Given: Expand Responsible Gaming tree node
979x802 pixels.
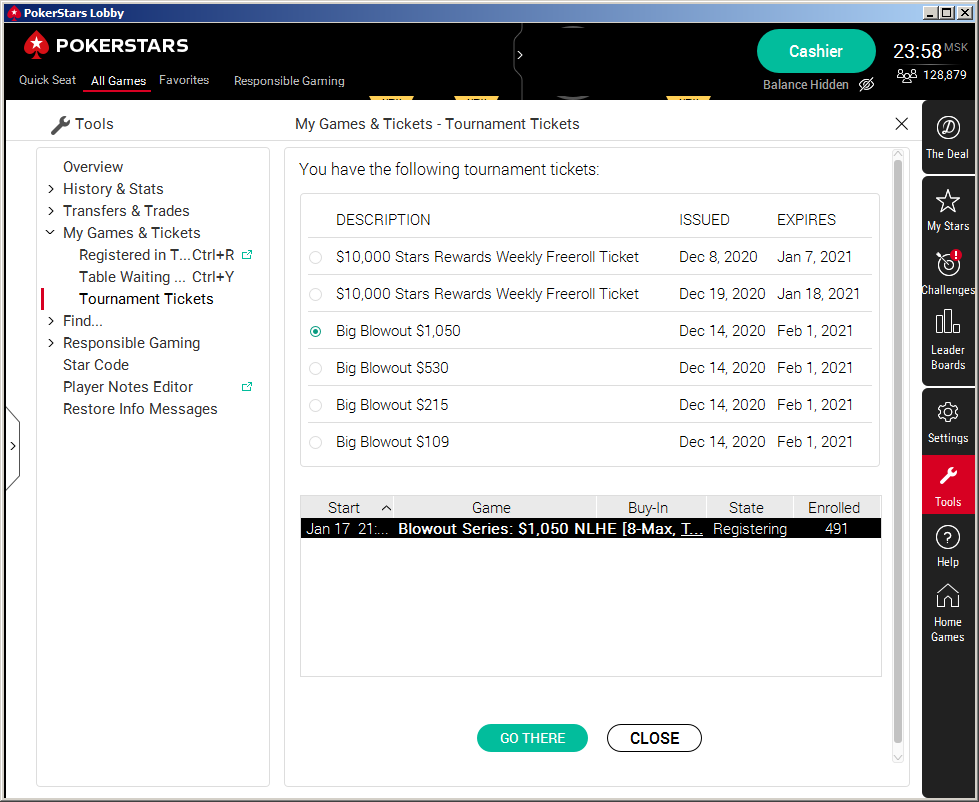Looking at the screenshot, I should [51, 343].
